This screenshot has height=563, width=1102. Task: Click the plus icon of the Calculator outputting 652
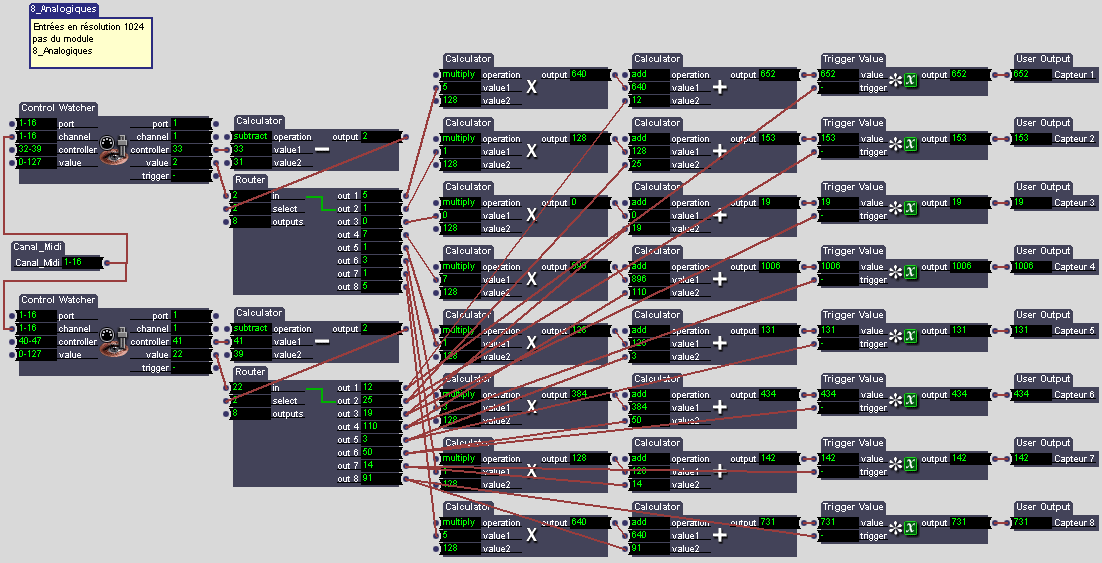tap(719, 87)
